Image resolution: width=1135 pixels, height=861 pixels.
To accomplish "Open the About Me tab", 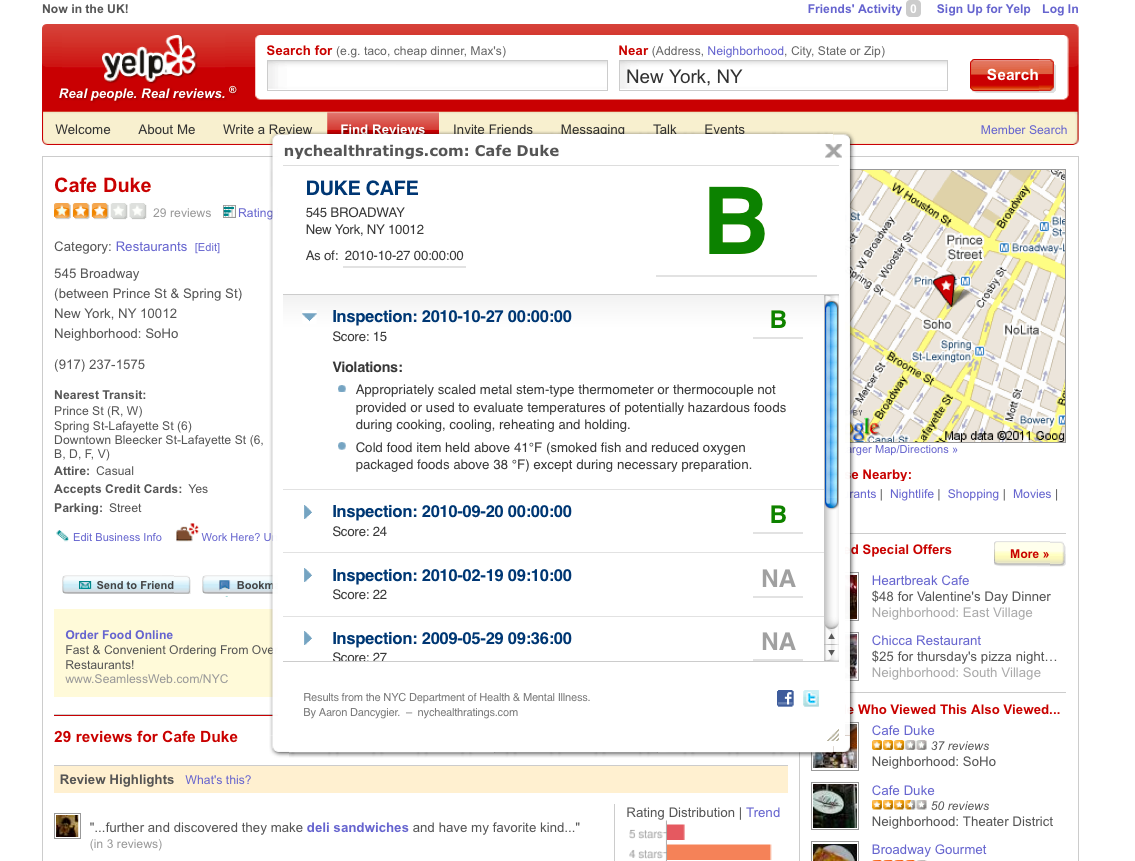I will [x=166, y=130].
